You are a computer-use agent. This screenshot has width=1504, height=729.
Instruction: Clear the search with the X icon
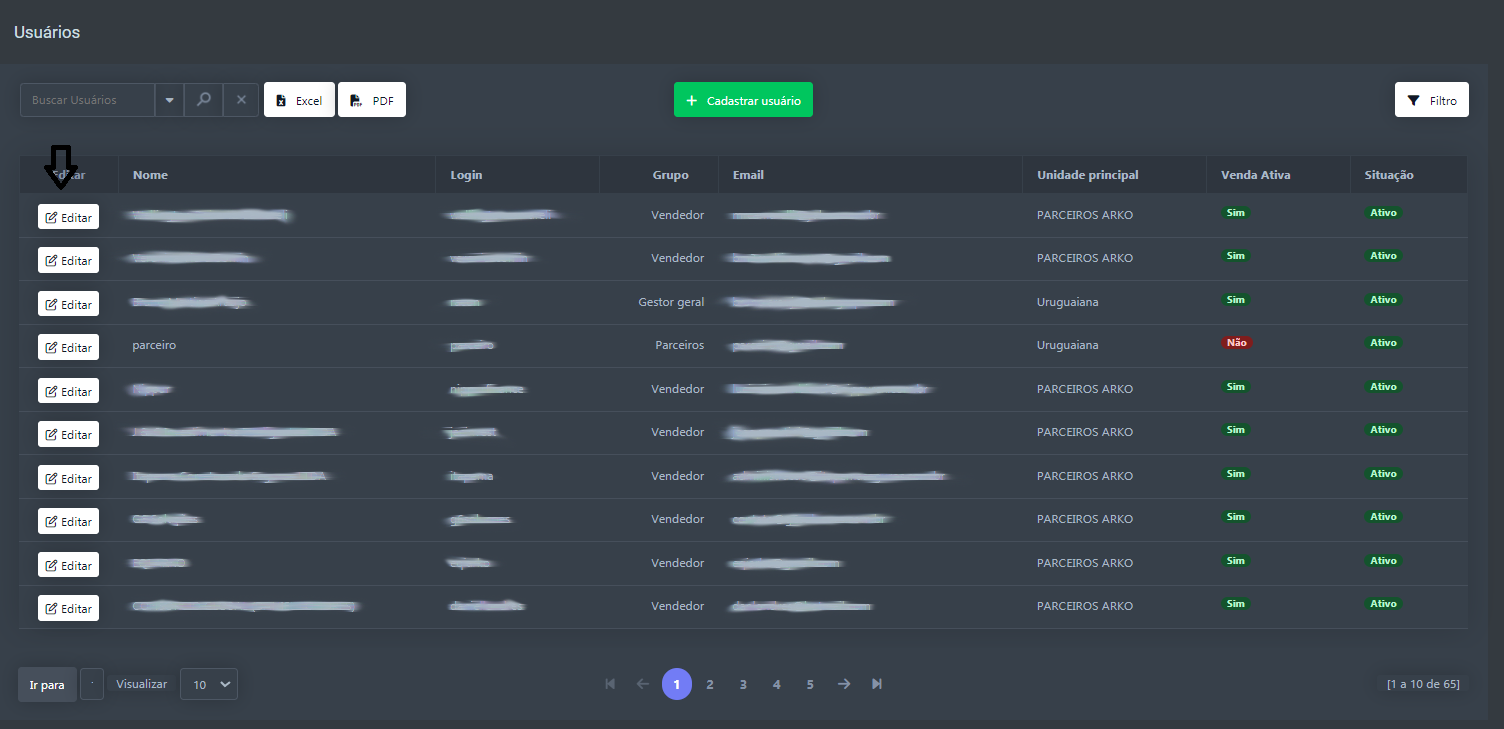click(241, 100)
